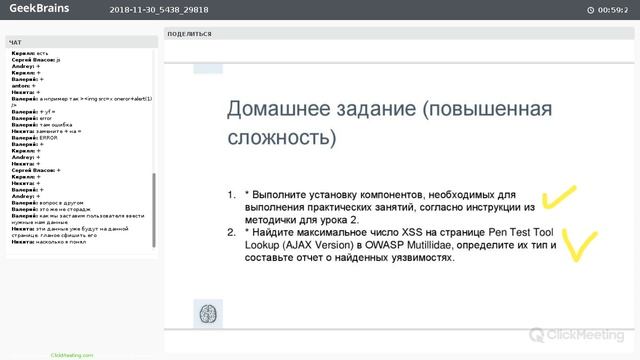Click the GeekBrains logo in the header
Image resolution: width=640 pixels, height=360 pixels.
pyautogui.click(x=39, y=9)
